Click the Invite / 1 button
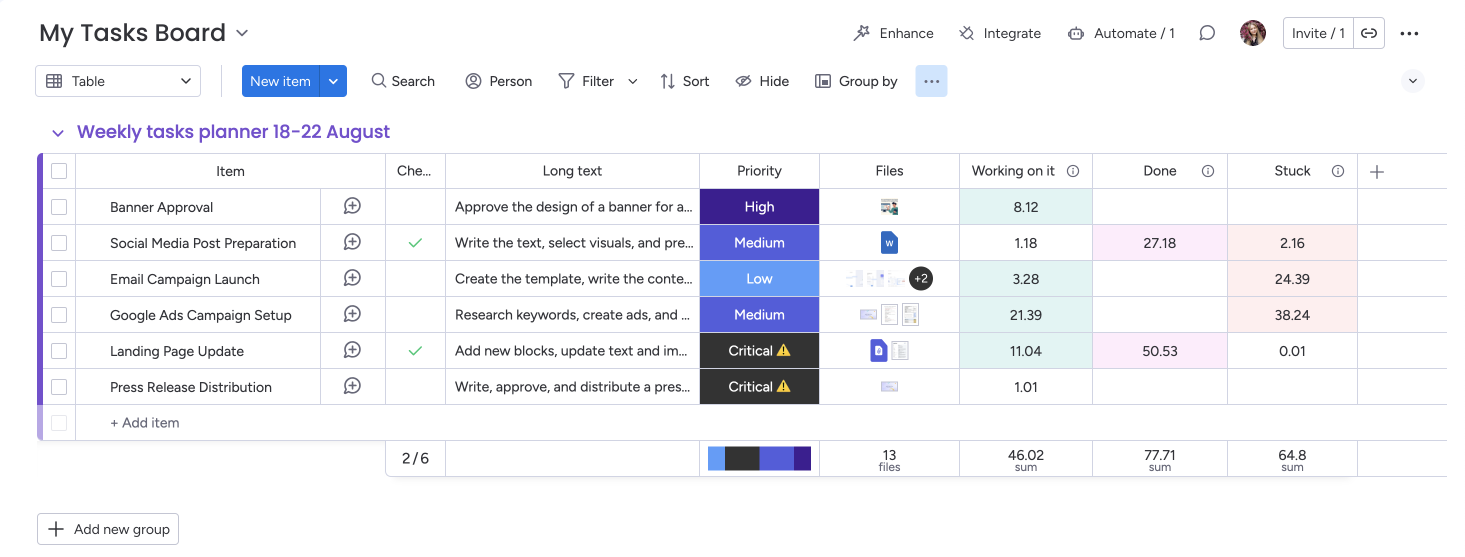This screenshot has height=557, width=1465. [x=1317, y=33]
